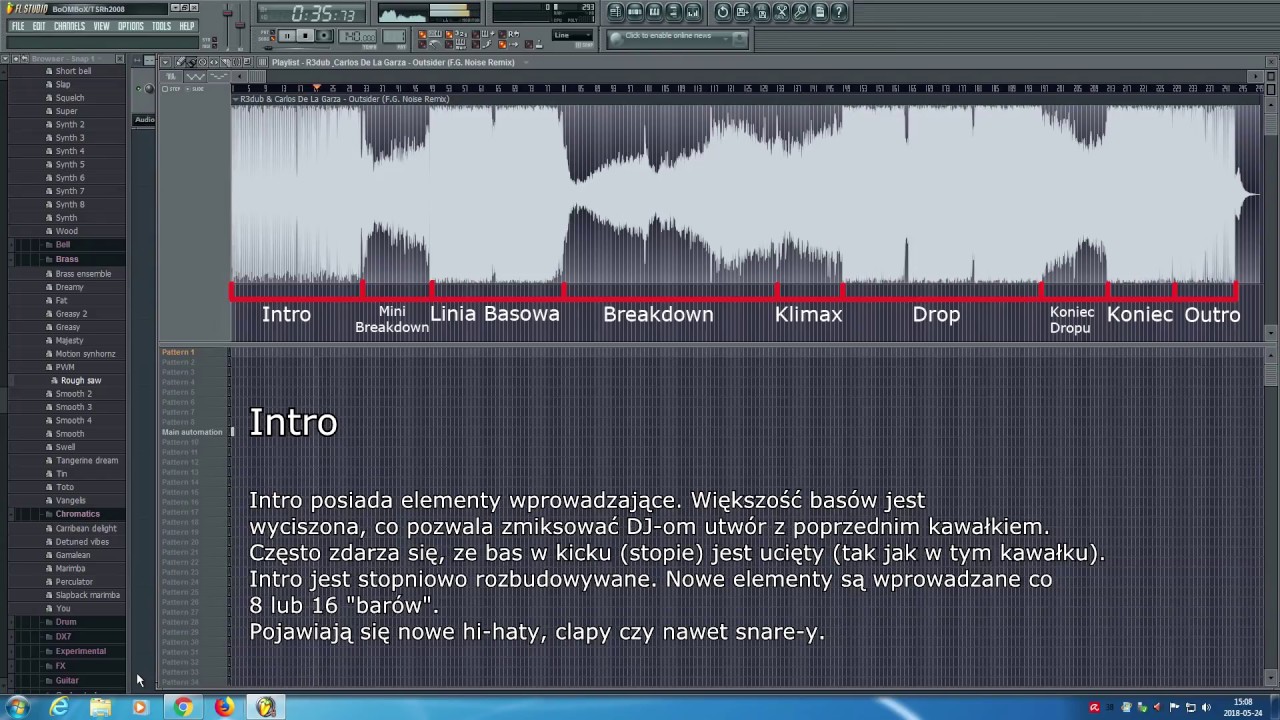1280x720 pixels.
Task: Click the stop button in transport
Action: tap(305, 36)
